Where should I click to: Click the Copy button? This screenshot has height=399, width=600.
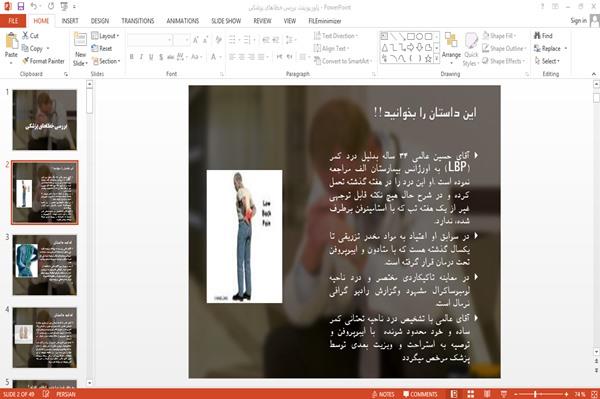point(33,49)
